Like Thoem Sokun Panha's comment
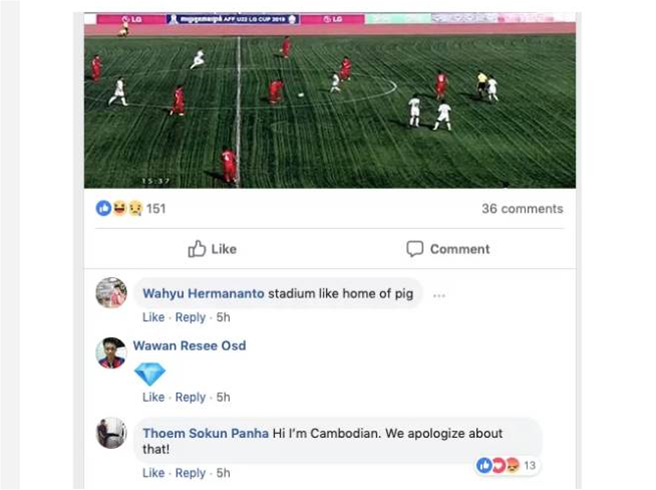 (153, 473)
